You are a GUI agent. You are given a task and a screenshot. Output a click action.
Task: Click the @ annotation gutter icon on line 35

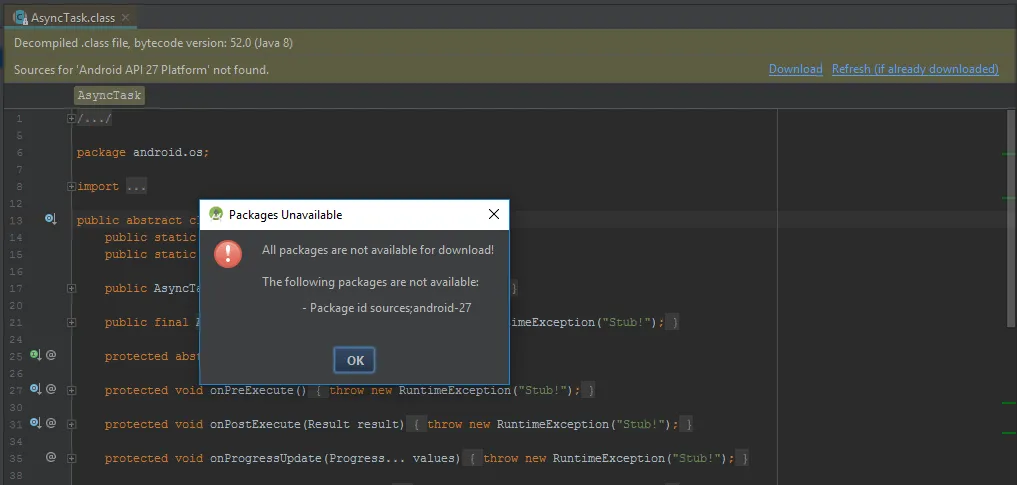[x=51, y=457]
